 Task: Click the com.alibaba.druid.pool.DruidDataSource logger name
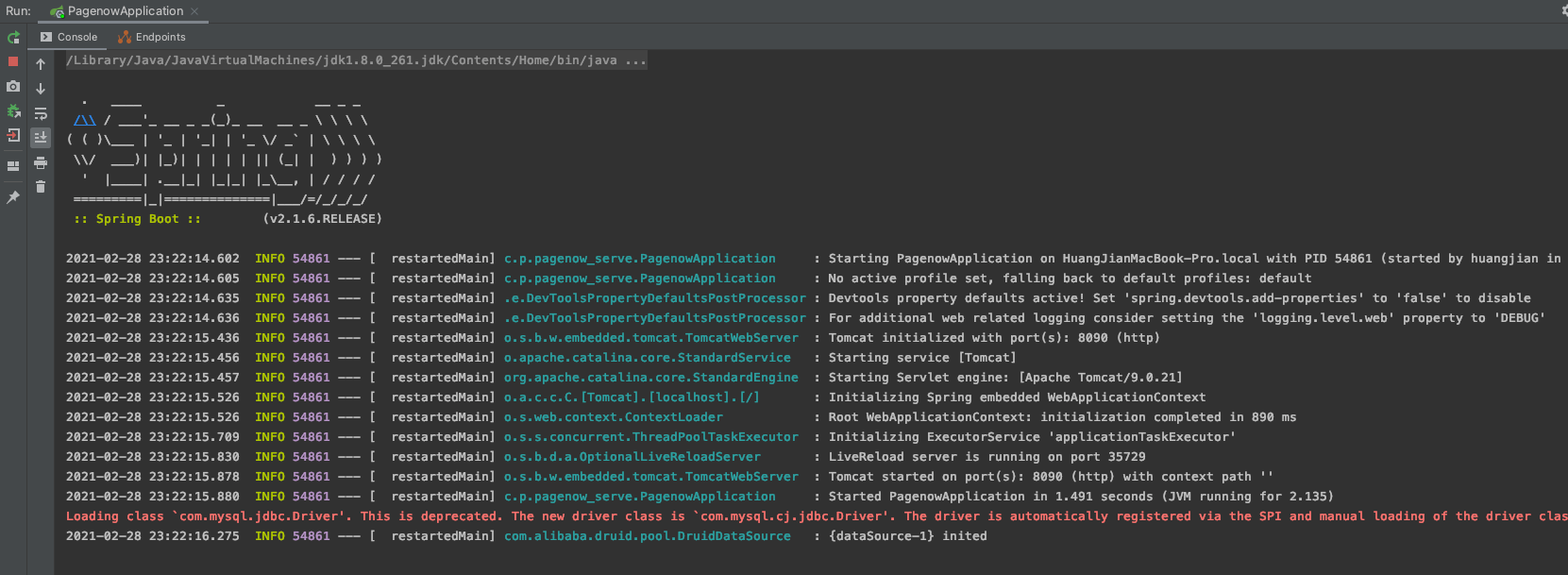pyautogui.click(x=647, y=536)
